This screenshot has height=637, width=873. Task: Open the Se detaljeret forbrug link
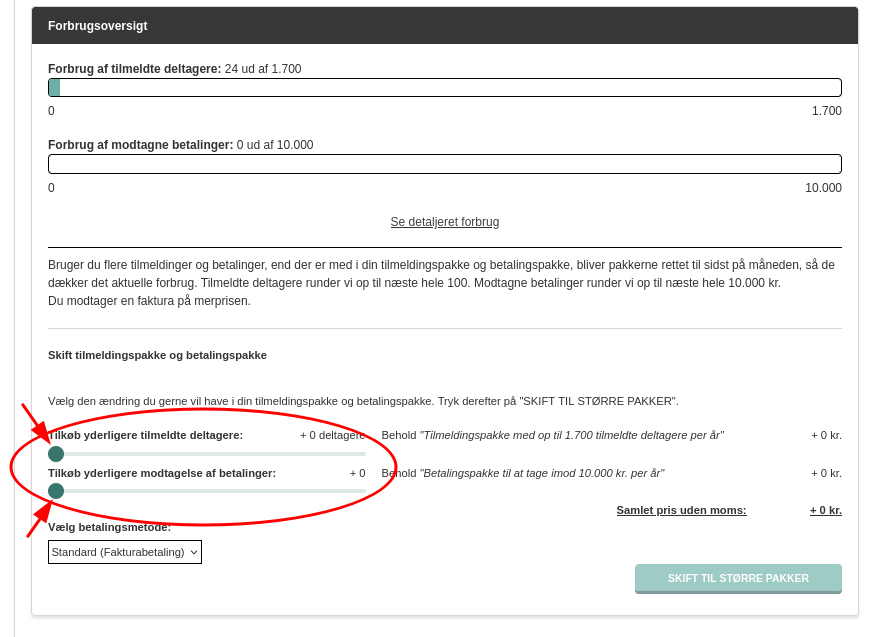coord(444,222)
